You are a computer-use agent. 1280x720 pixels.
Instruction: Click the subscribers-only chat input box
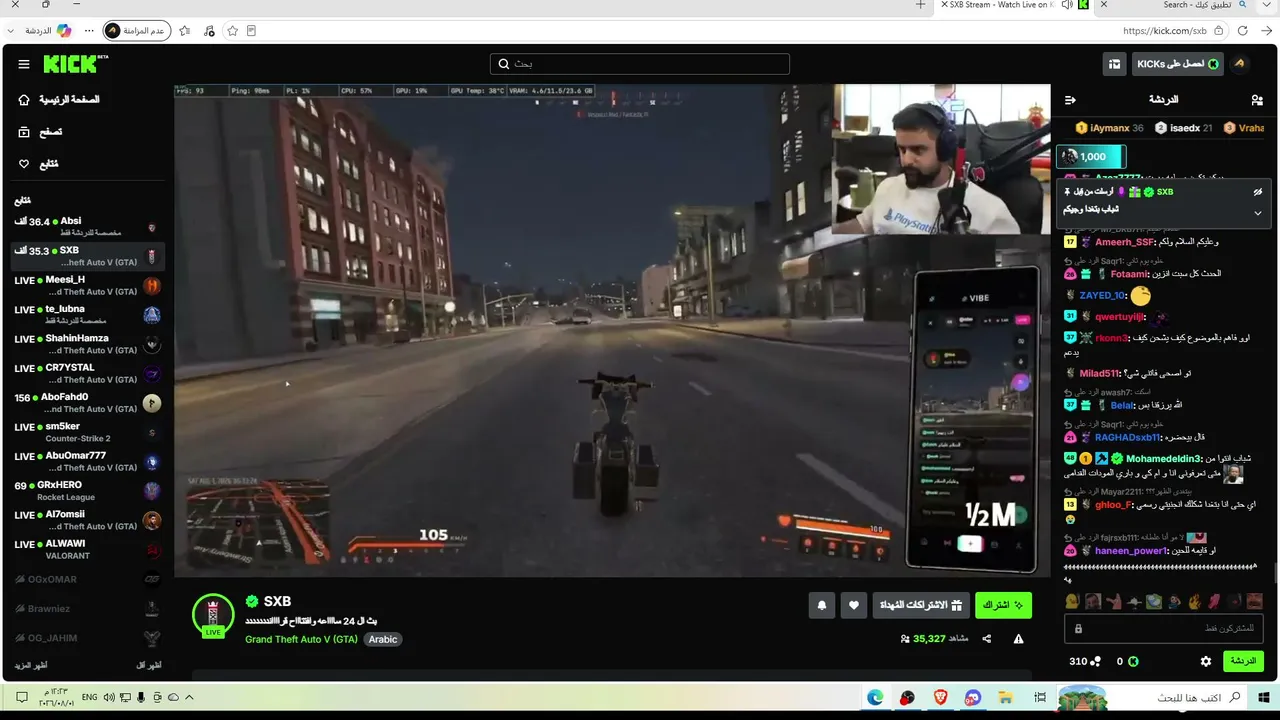click(x=1166, y=628)
